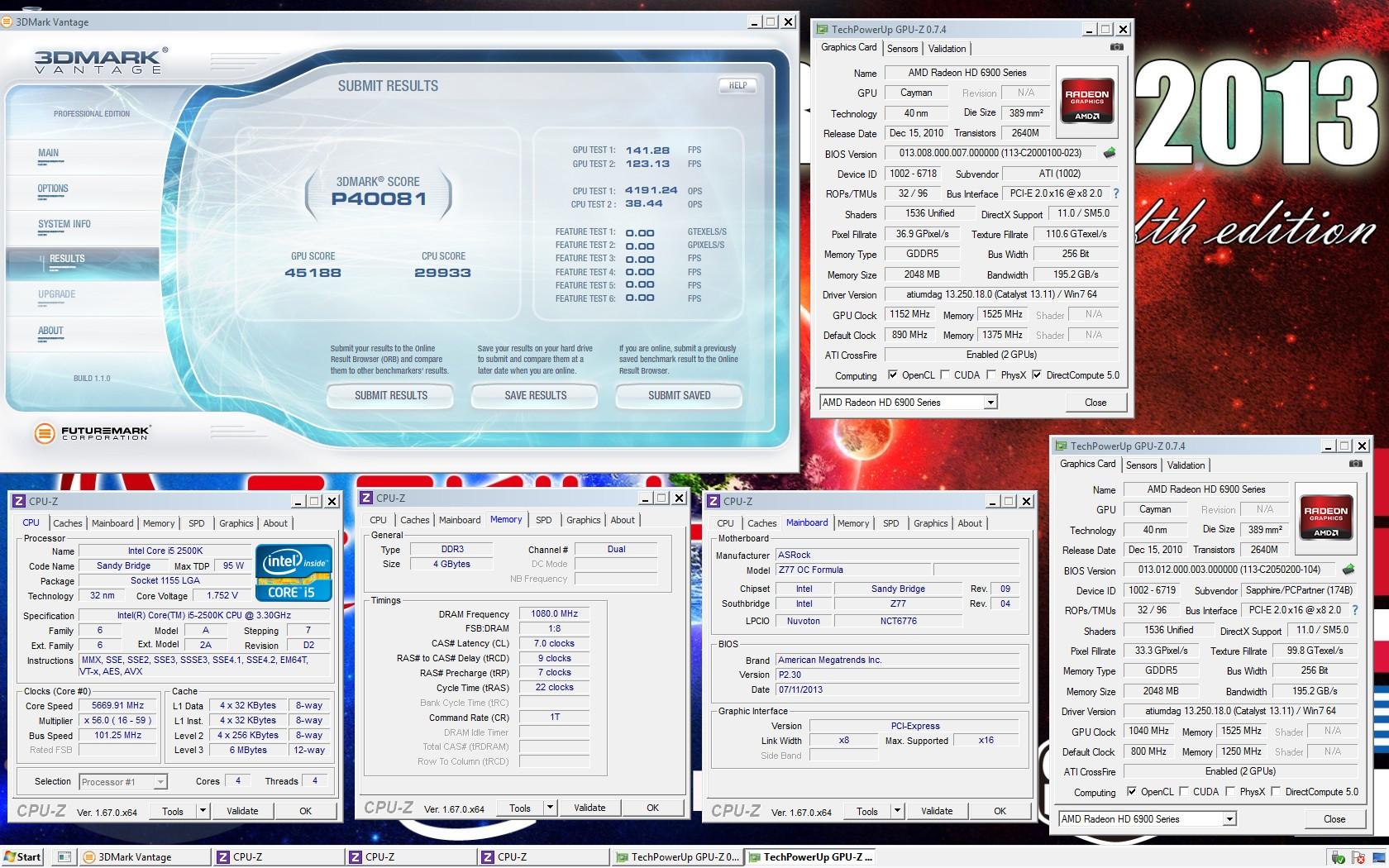This screenshot has height=868, width=1389.
Task: Open Upgrade in 3DMark Vantage sidebar
Action: [x=56, y=294]
